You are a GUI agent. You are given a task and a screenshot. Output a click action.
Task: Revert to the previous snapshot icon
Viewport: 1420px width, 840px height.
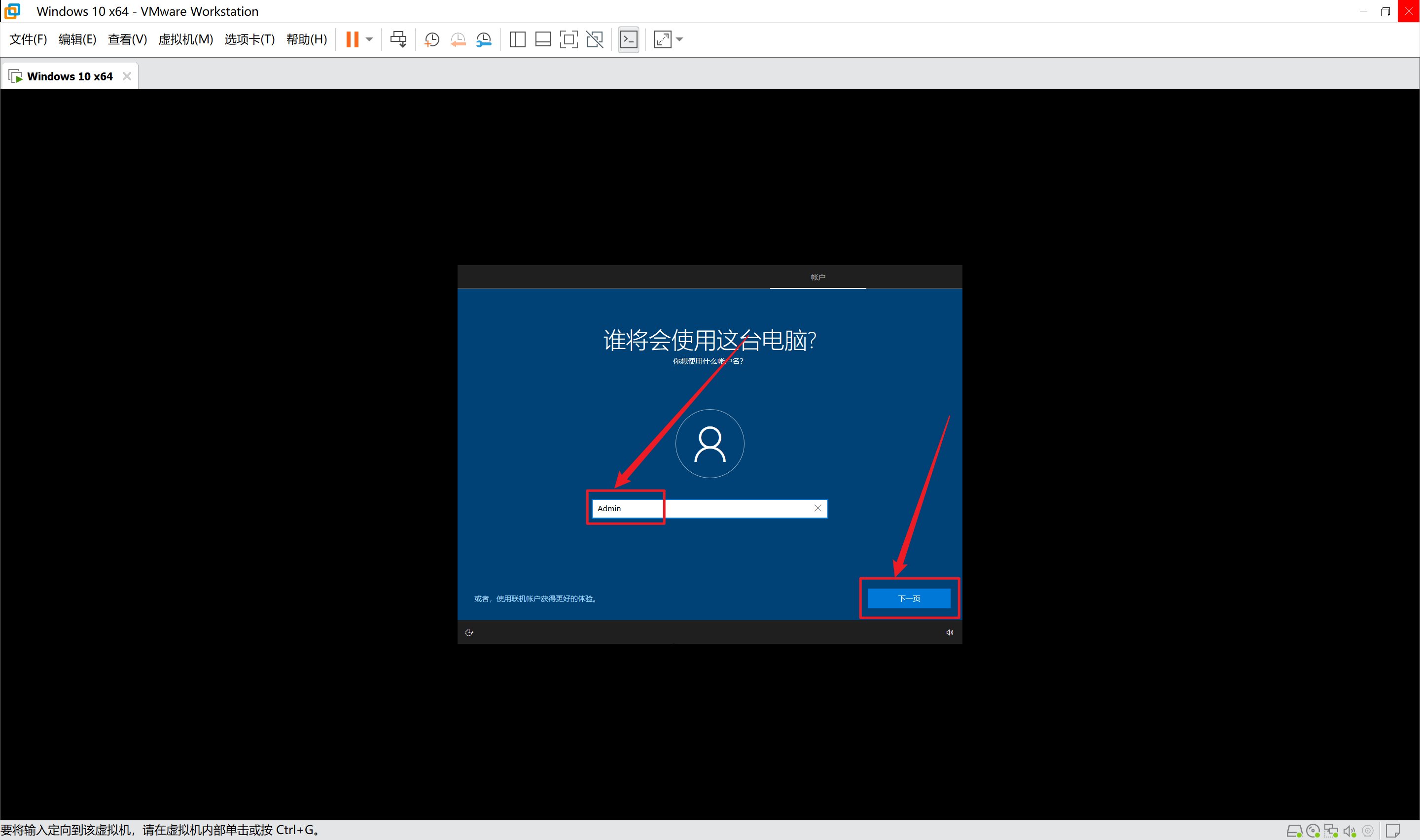coord(458,39)
